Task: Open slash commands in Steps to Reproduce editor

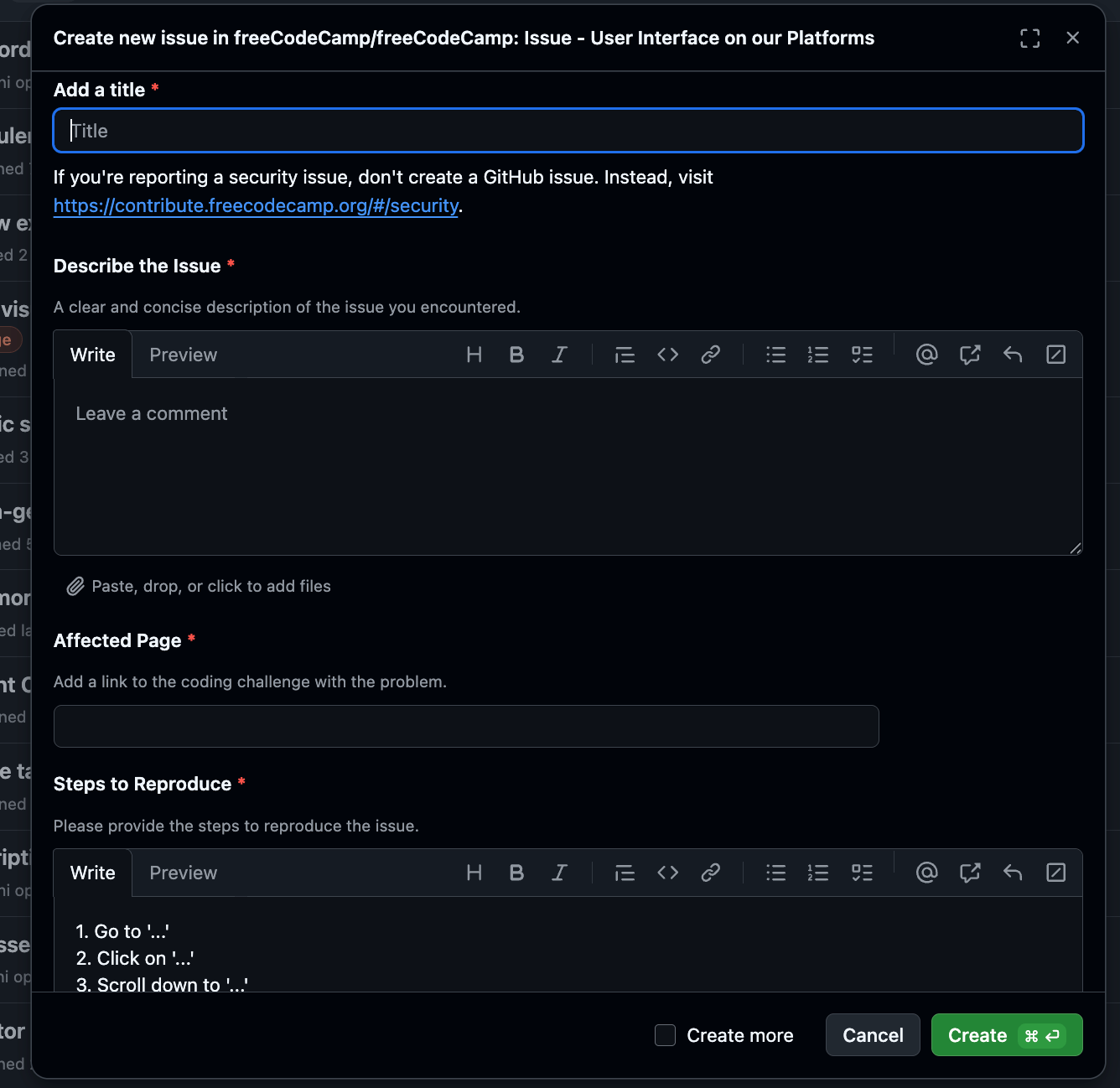Action: coord(1056,873)
